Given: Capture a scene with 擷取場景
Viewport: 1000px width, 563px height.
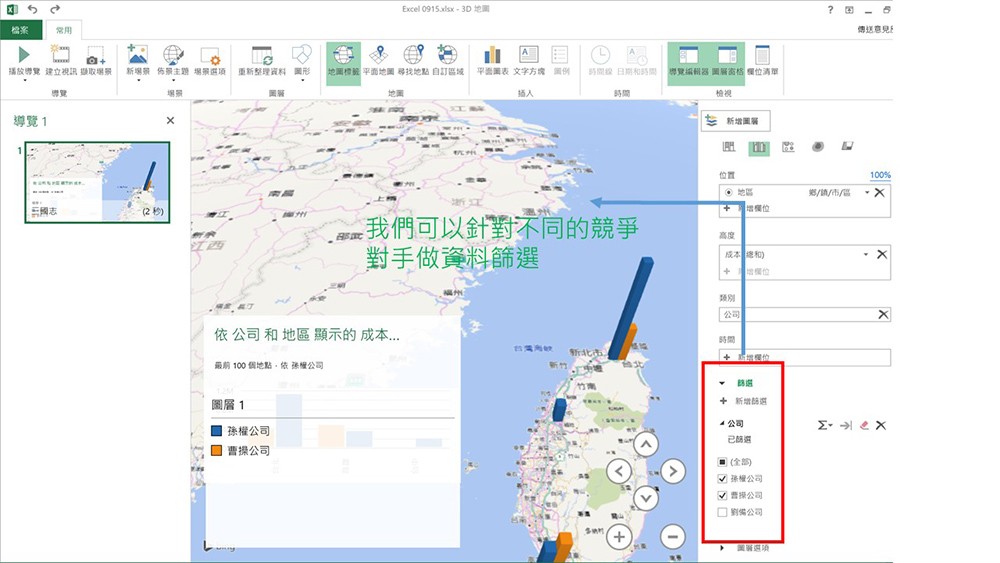Looking at the screenshot, I should pyautogui.click(x=96, y=62).
